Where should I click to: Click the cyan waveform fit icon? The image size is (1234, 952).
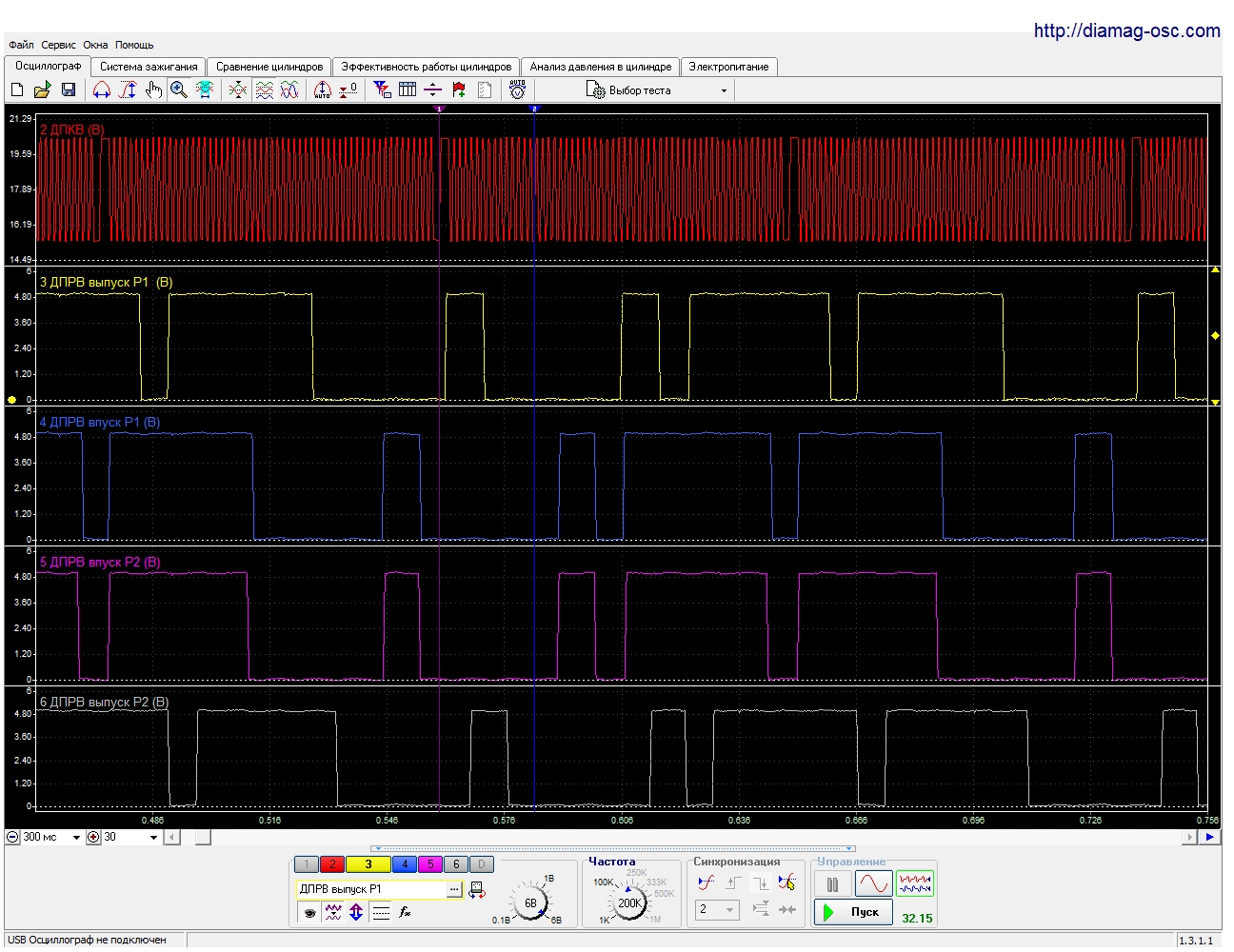tap(205, 89)
